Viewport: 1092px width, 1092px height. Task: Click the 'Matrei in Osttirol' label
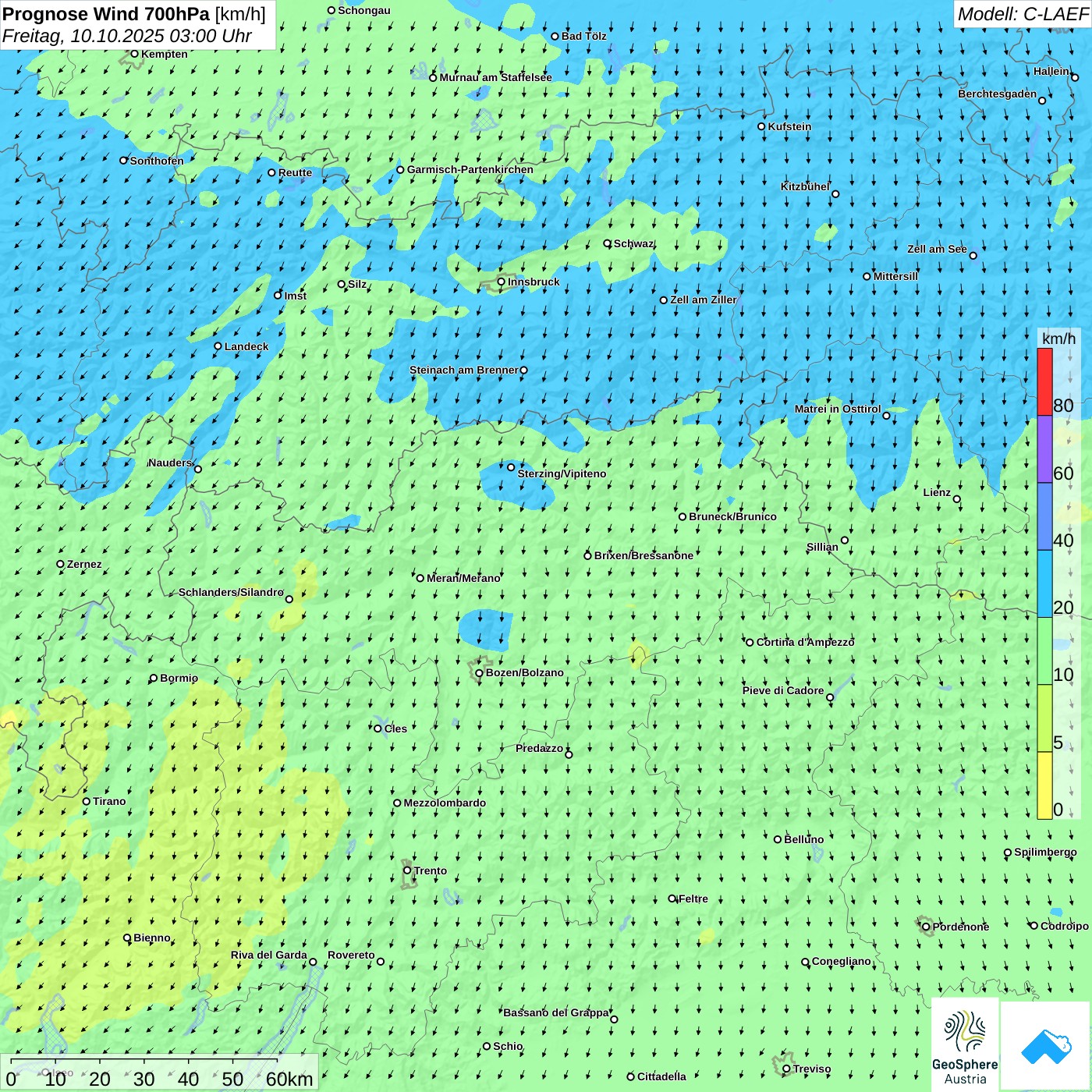pos(838,409)
